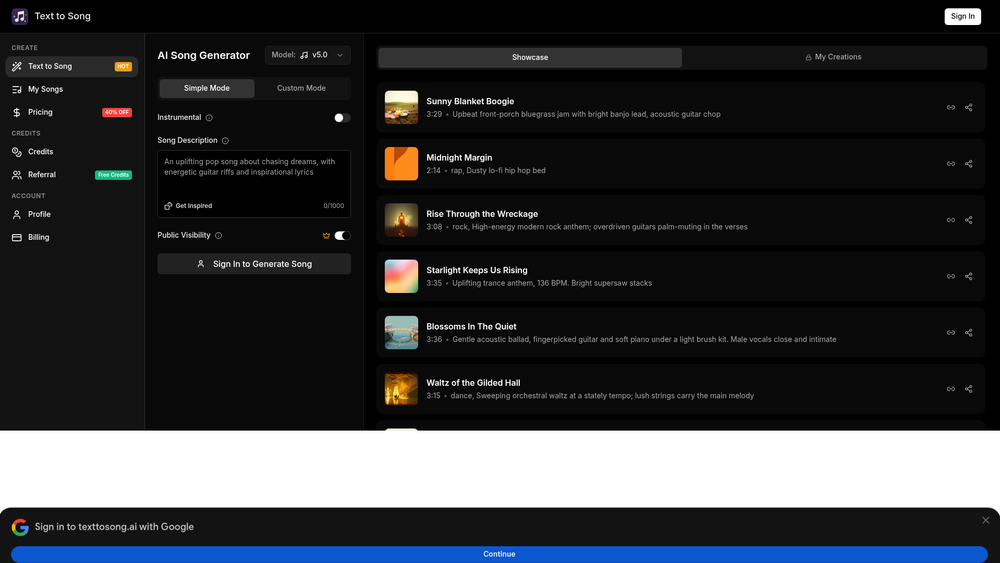Open Text to Song in sidebar
The width and height of the screenshot is (1000, 563).
[x=71, y=66]
